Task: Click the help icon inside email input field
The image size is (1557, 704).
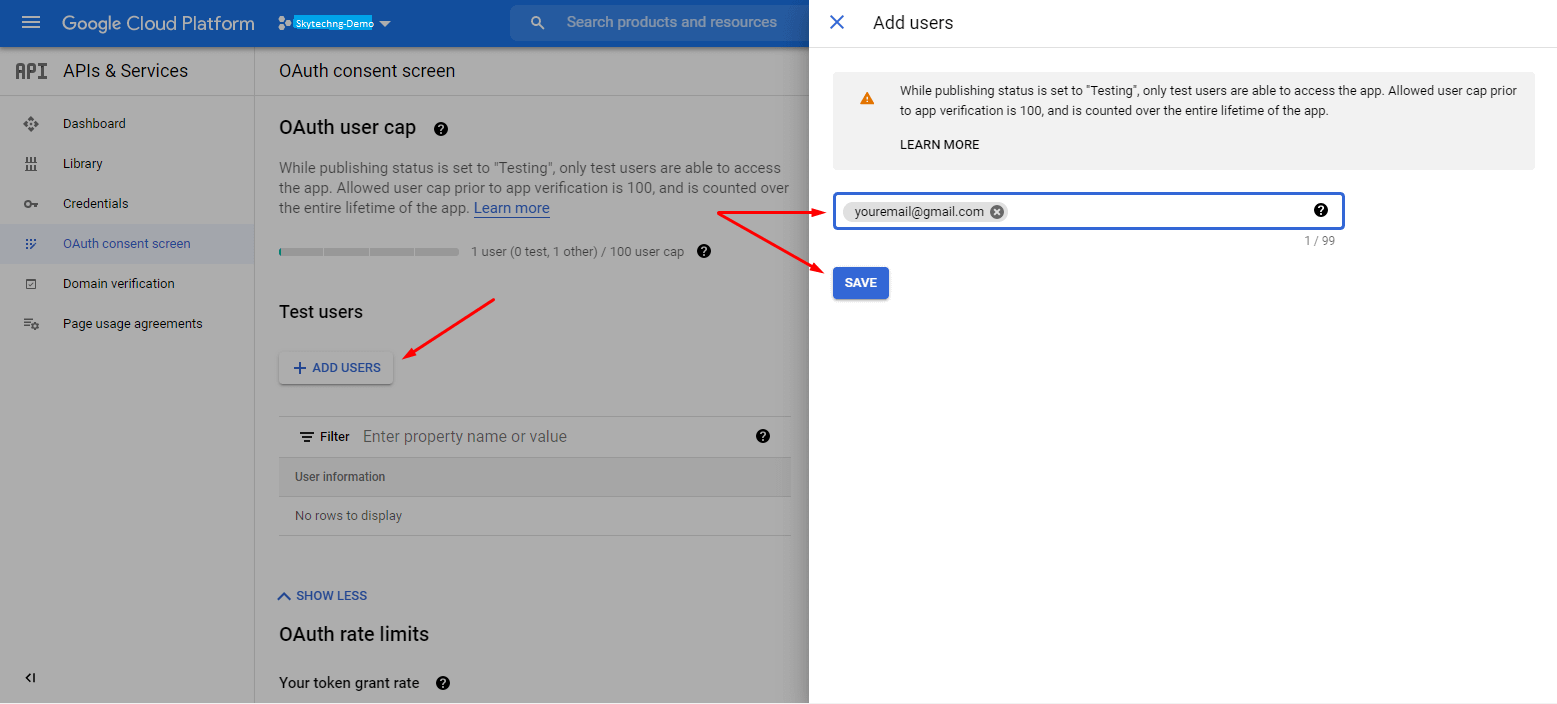Action: click(x=1321, y=210)
